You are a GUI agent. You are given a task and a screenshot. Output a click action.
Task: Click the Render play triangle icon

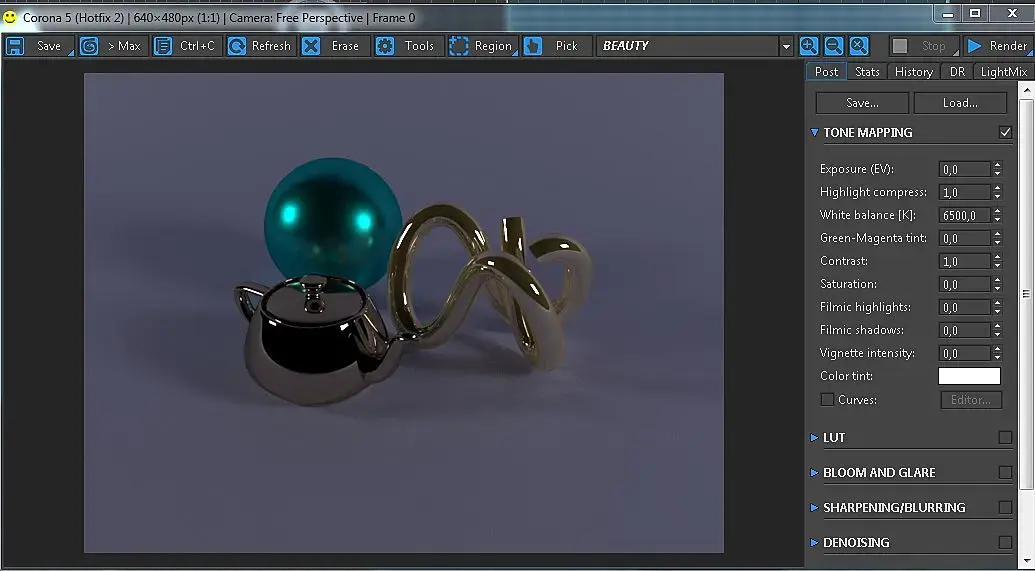[974, 46]
